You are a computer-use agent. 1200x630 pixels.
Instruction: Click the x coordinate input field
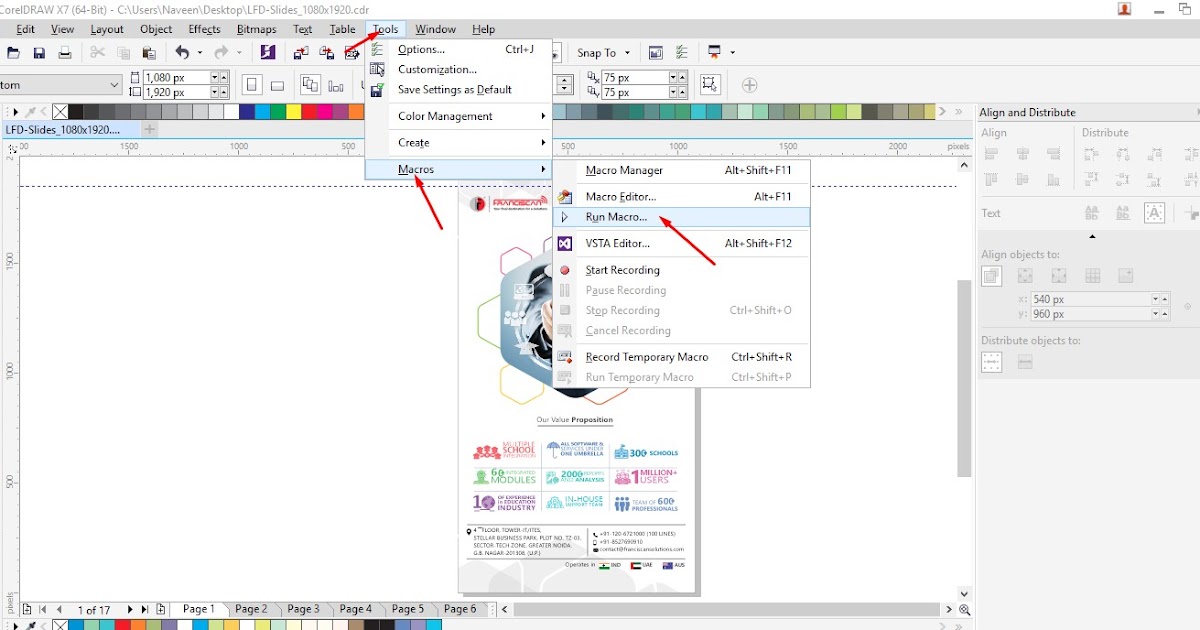[1090, 298]
